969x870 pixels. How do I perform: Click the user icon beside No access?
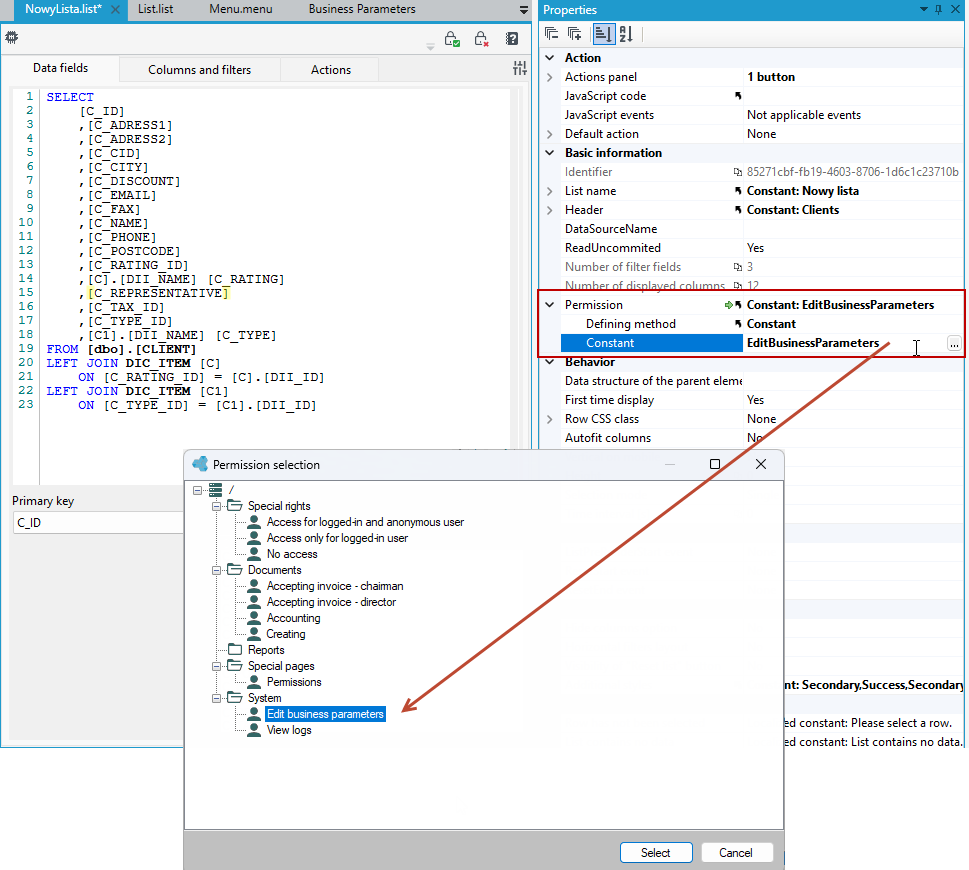(254, 554)
